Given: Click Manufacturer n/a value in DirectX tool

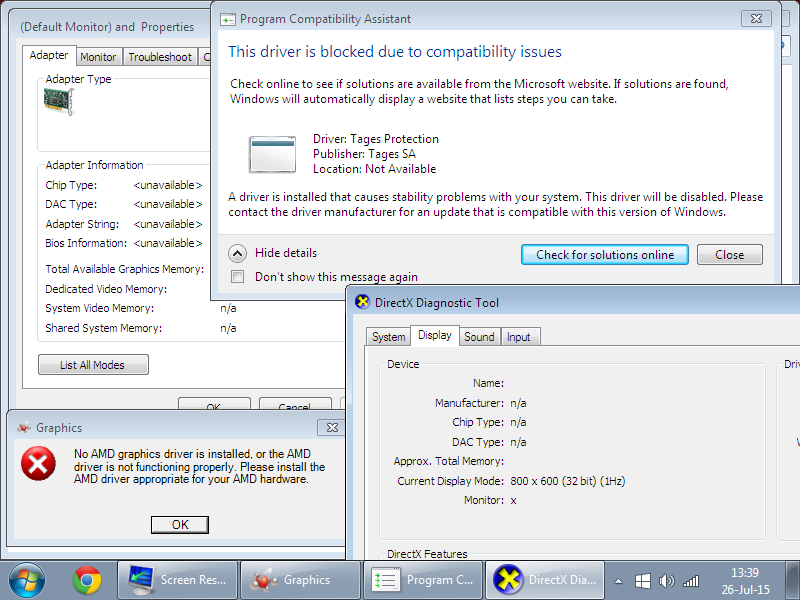Looking at the screenshot, I should (x=518, y=403).
